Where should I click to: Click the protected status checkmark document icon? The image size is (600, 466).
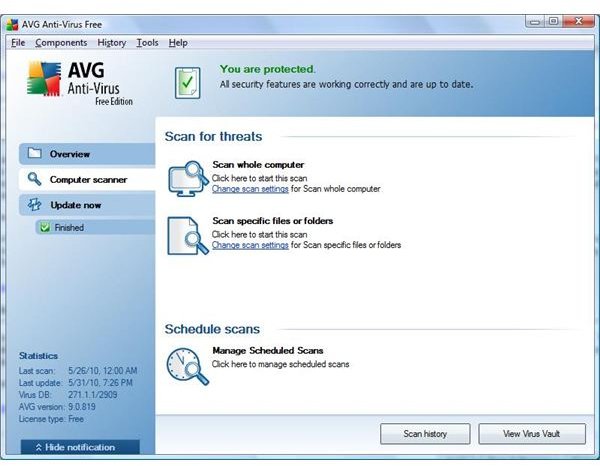point(188,83)
